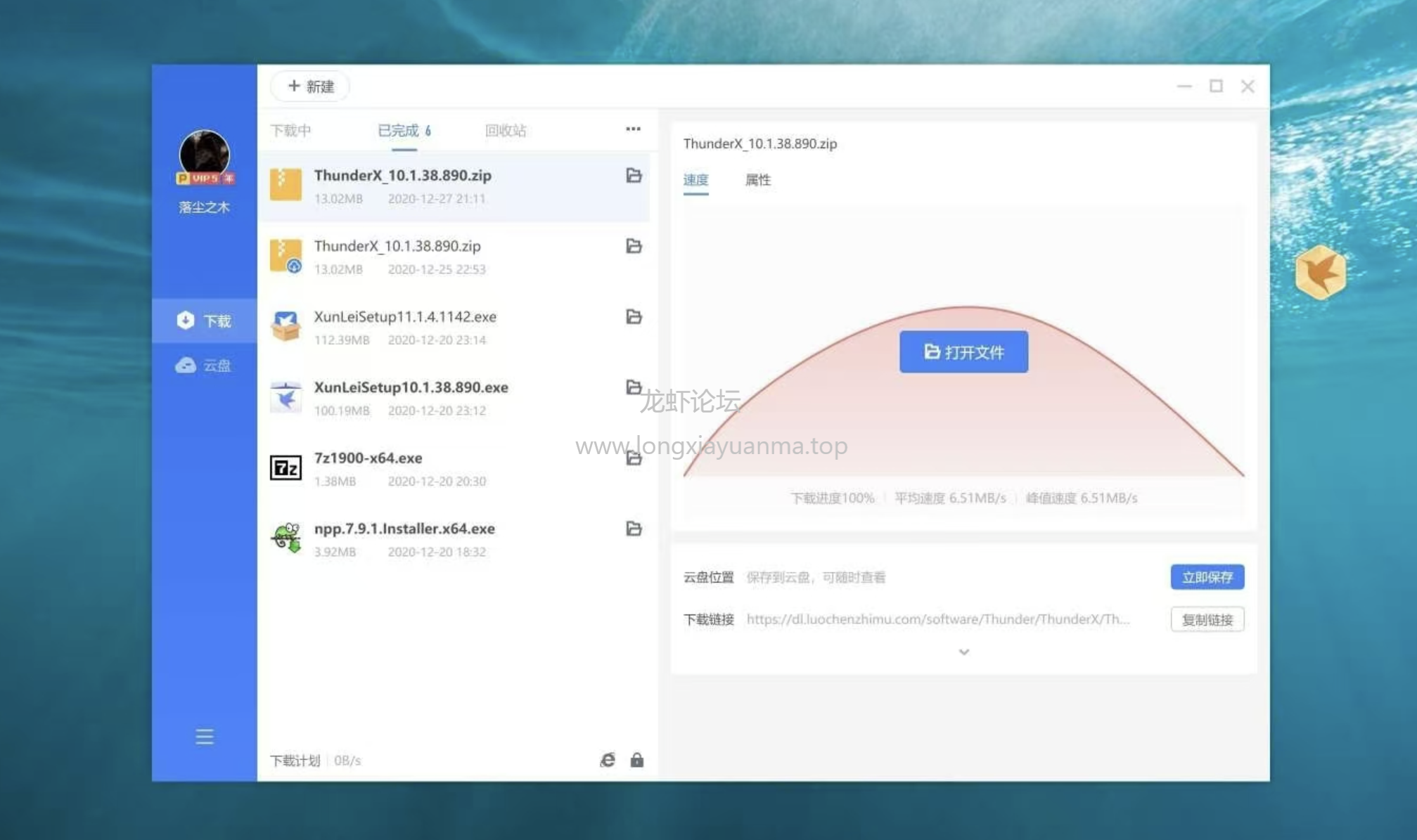Minimize the Thunder window
Viewport: 1417px width, 840px height.
click(1184, 86)
